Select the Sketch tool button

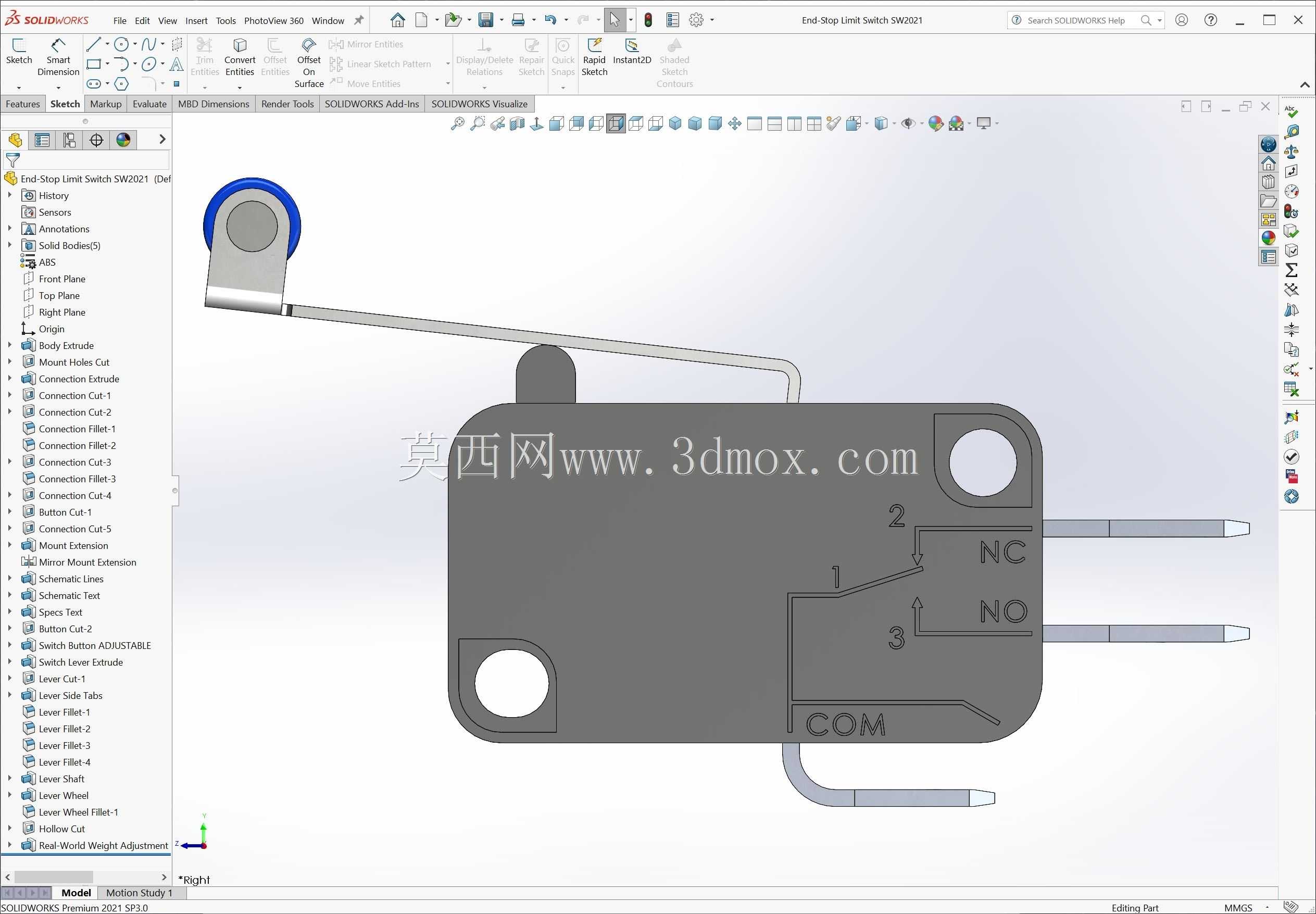(19, 52)
